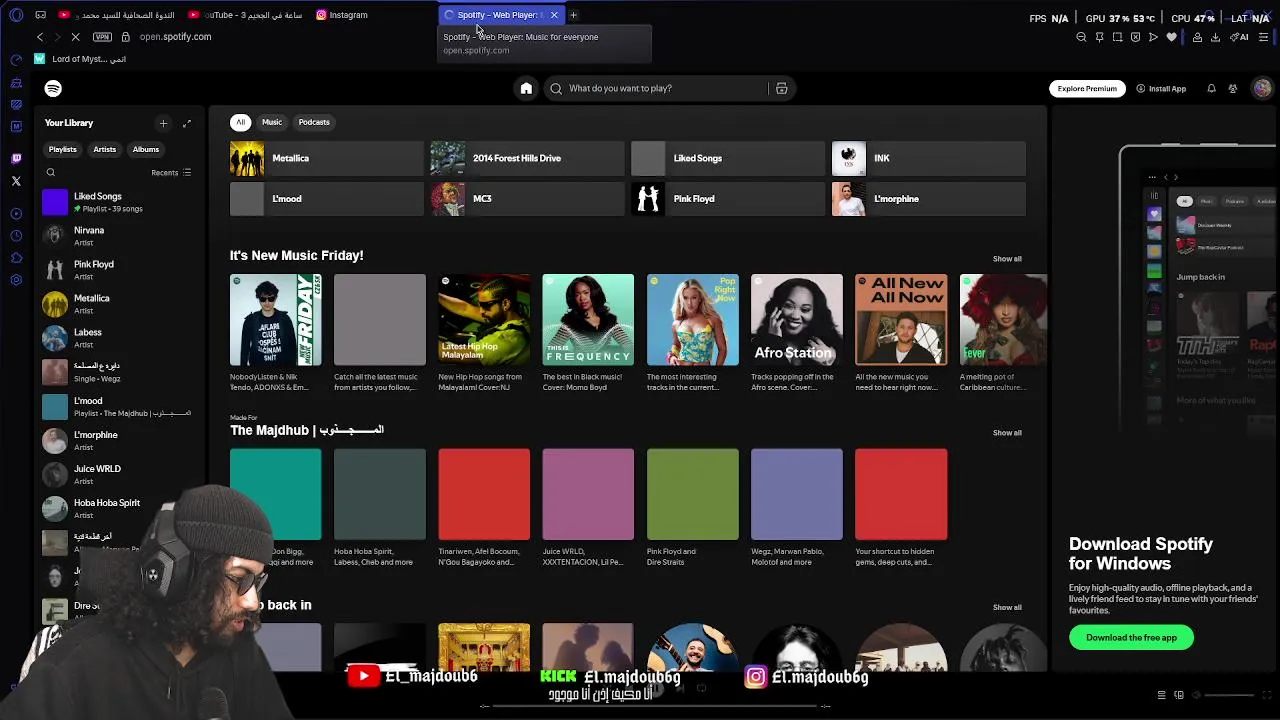Open the purple Juice WRLD mix
The width and height of the screenshot is (1280, 720).
pos(588,494)
